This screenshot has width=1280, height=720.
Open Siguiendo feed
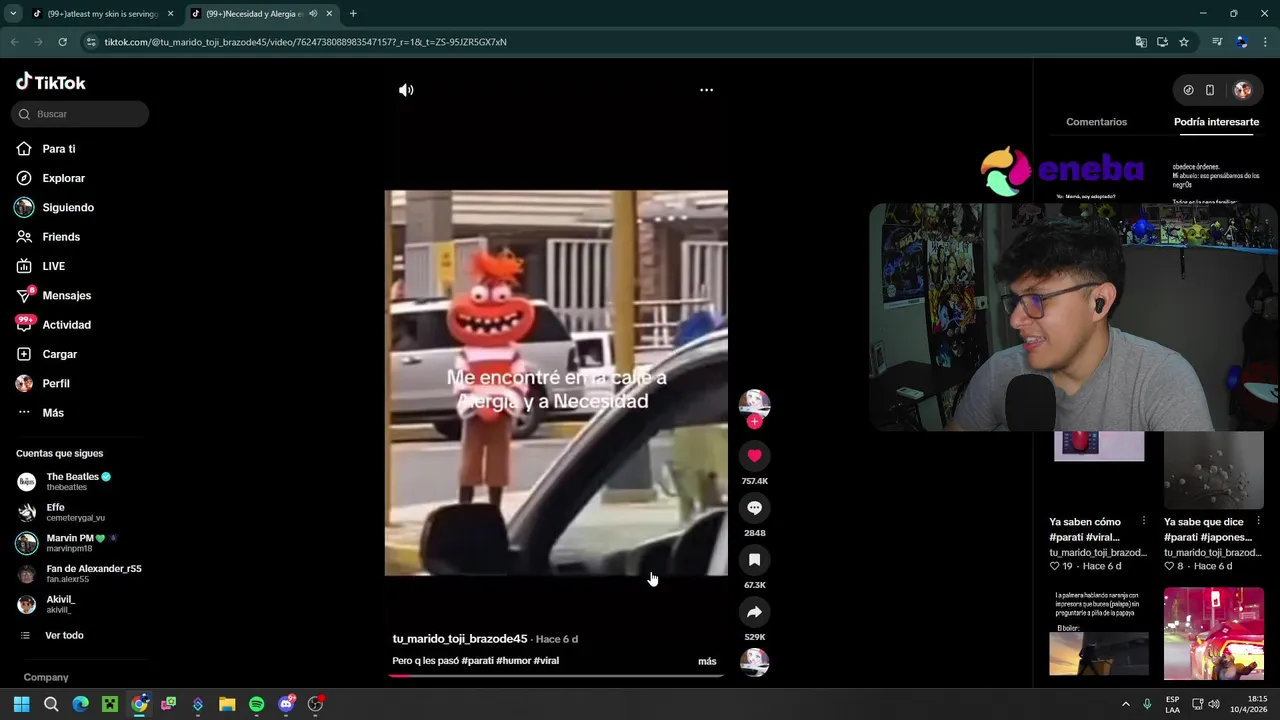68,208
